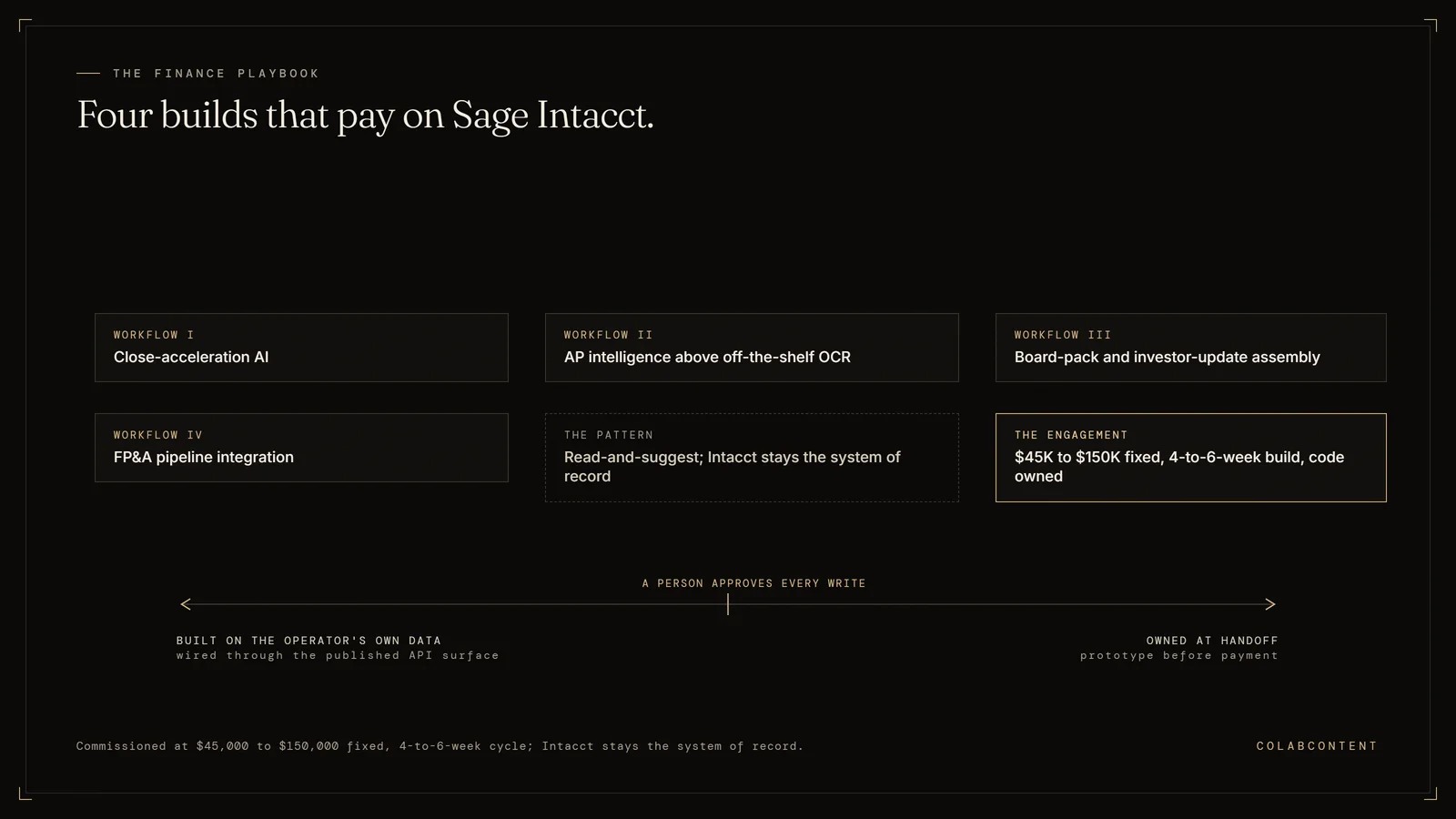Select the footer line starting "Commissioned at $45,000"

440,746
